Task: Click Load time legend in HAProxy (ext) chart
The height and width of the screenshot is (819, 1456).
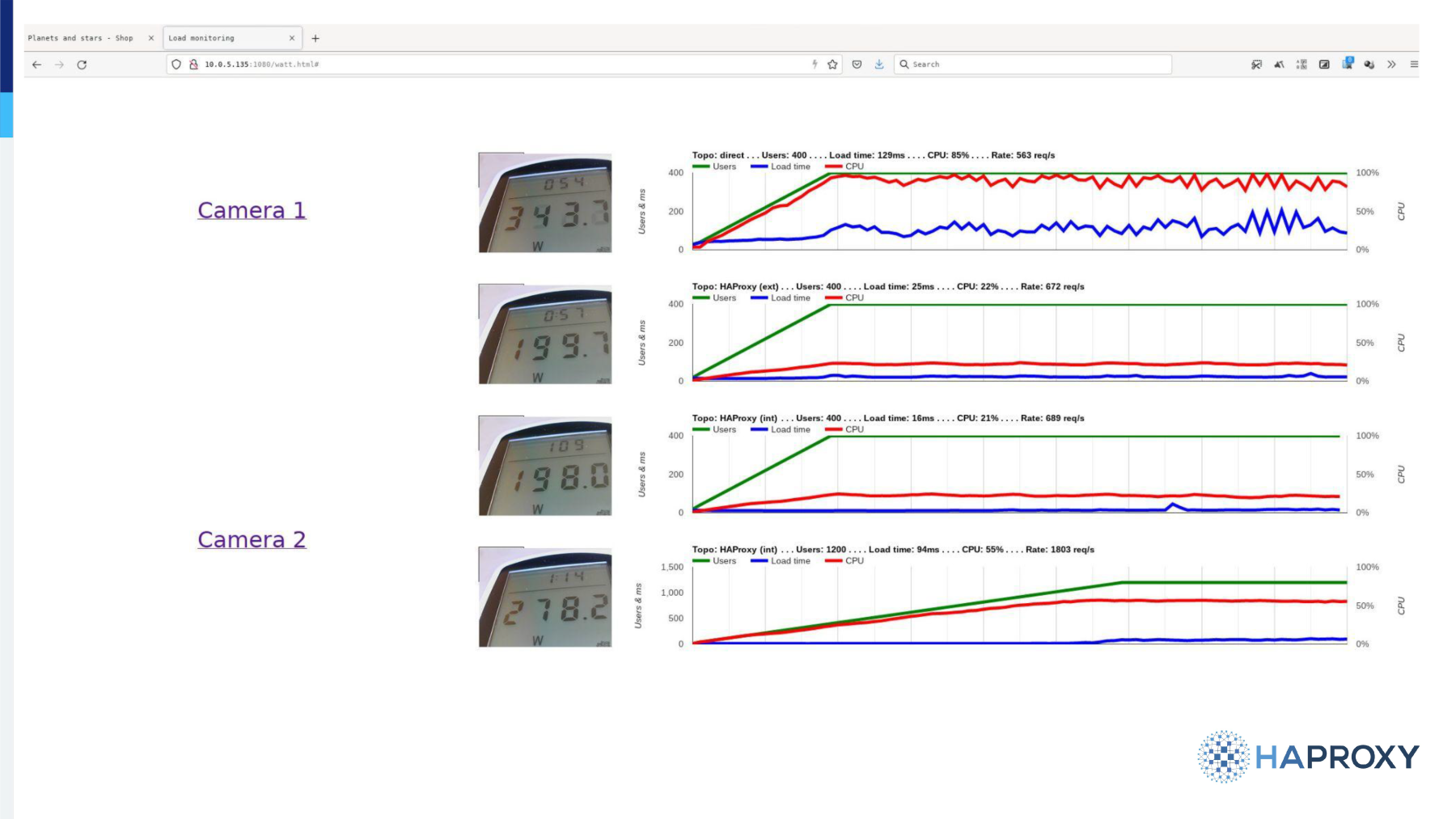Action: click(781, 298)
